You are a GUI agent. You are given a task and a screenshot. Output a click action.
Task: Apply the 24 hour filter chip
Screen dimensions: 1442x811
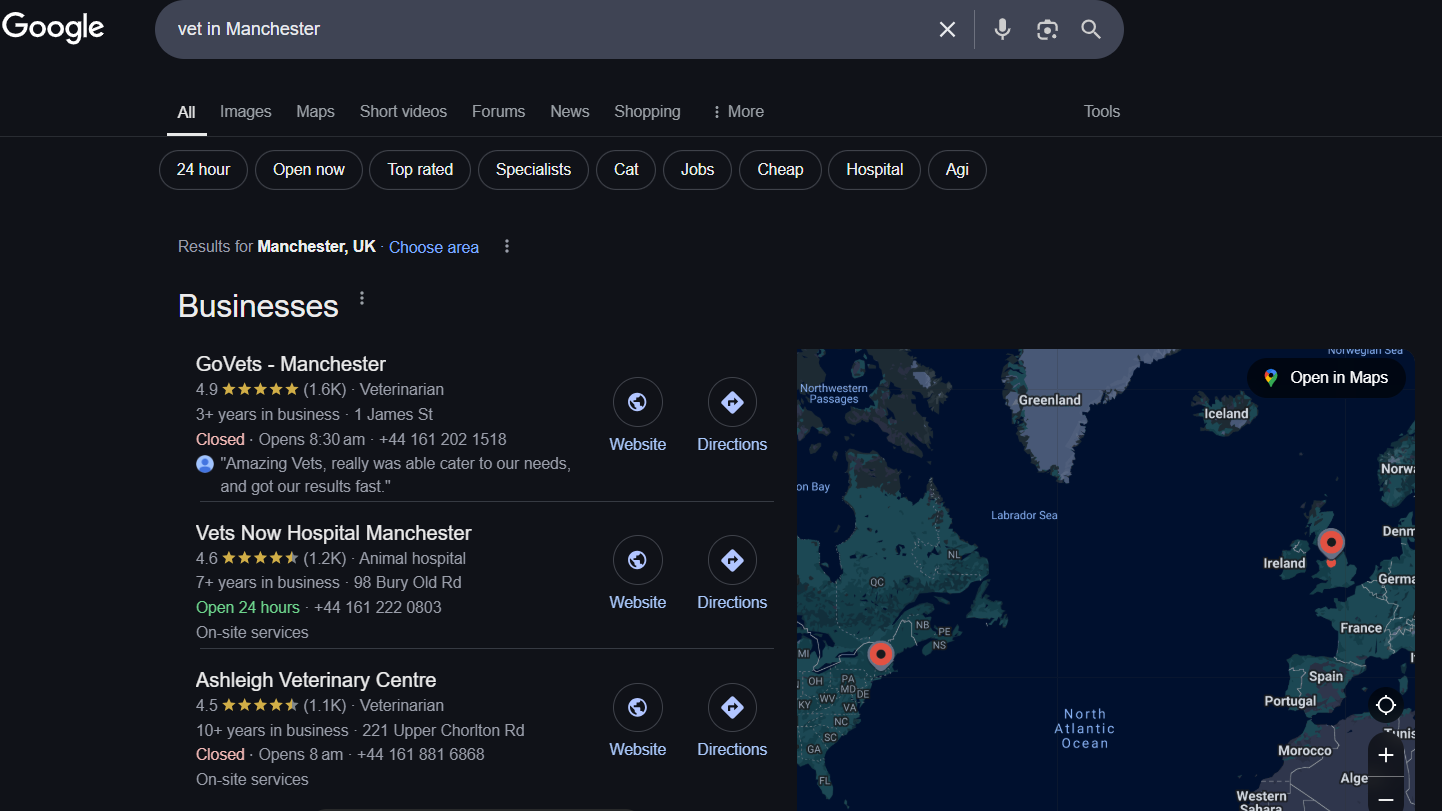[x=203, y=170]
